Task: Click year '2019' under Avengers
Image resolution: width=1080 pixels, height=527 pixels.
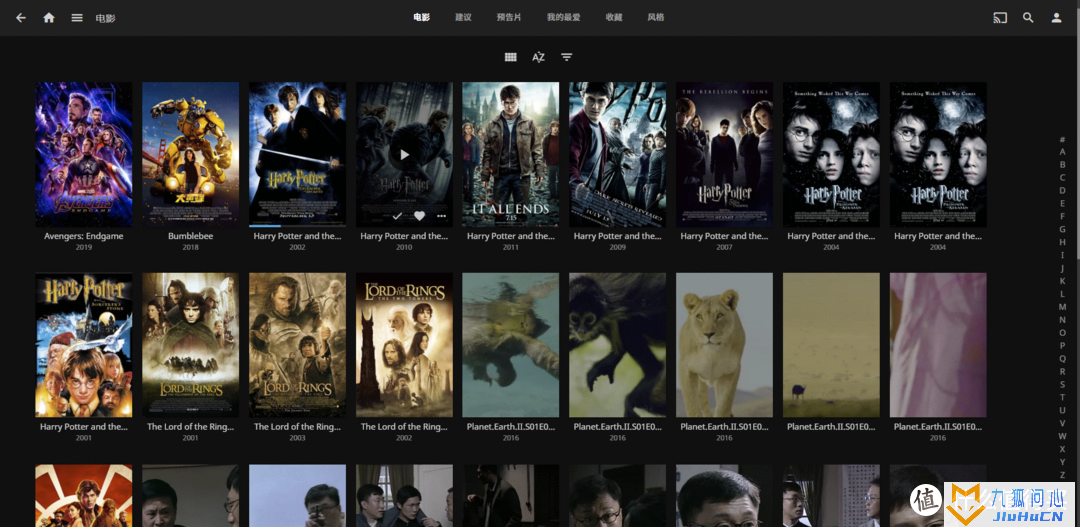Action: point(84,247)
